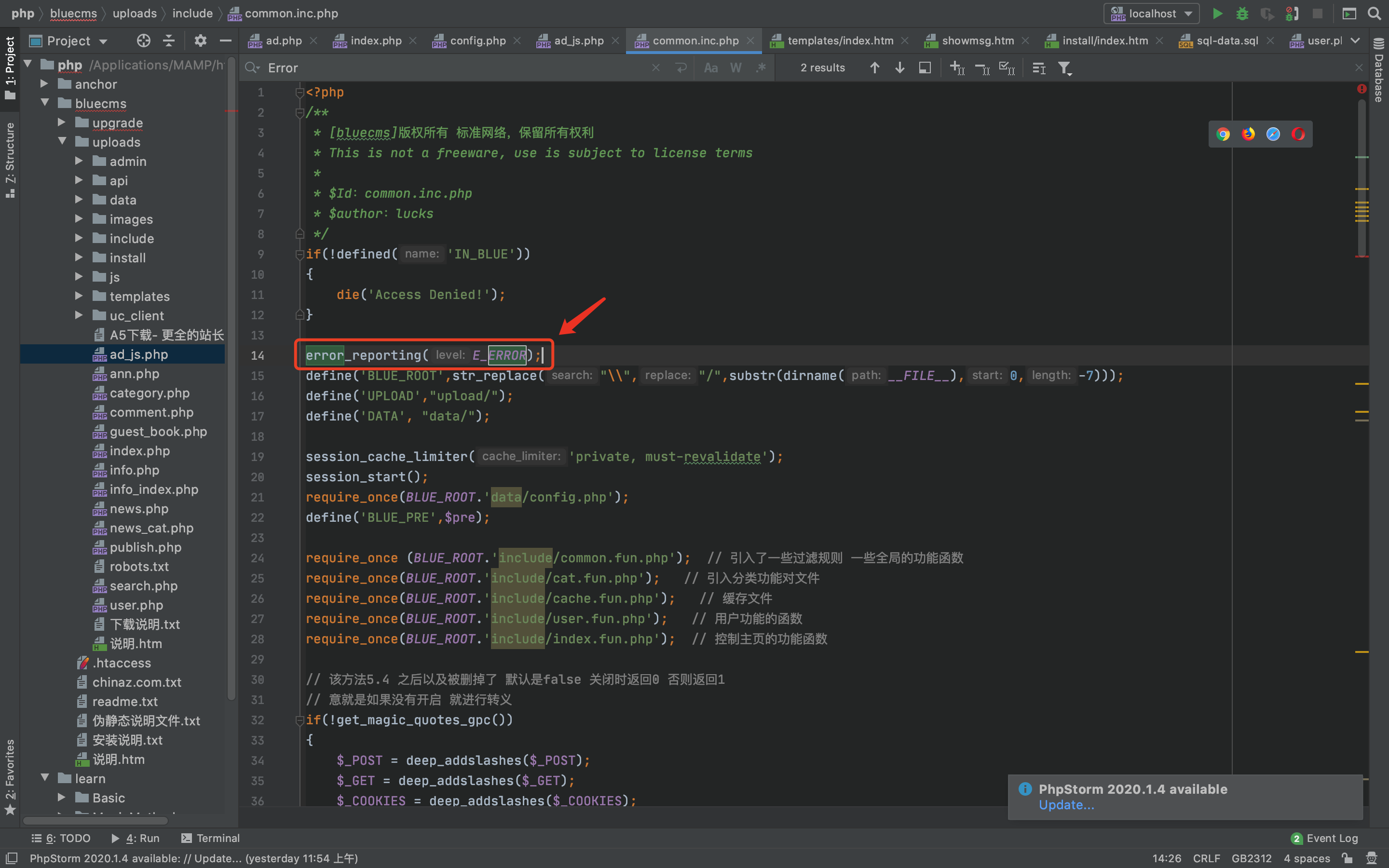Expand the admin folder
Viewport: 1389px width, 868px height.
pyautogui.click(x=79, y=162)
